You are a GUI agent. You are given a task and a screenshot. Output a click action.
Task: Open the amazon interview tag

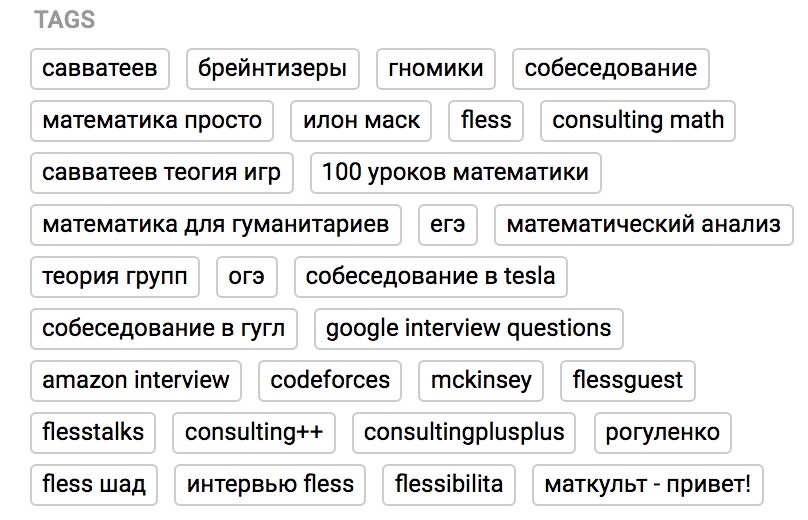coord(136,381)
